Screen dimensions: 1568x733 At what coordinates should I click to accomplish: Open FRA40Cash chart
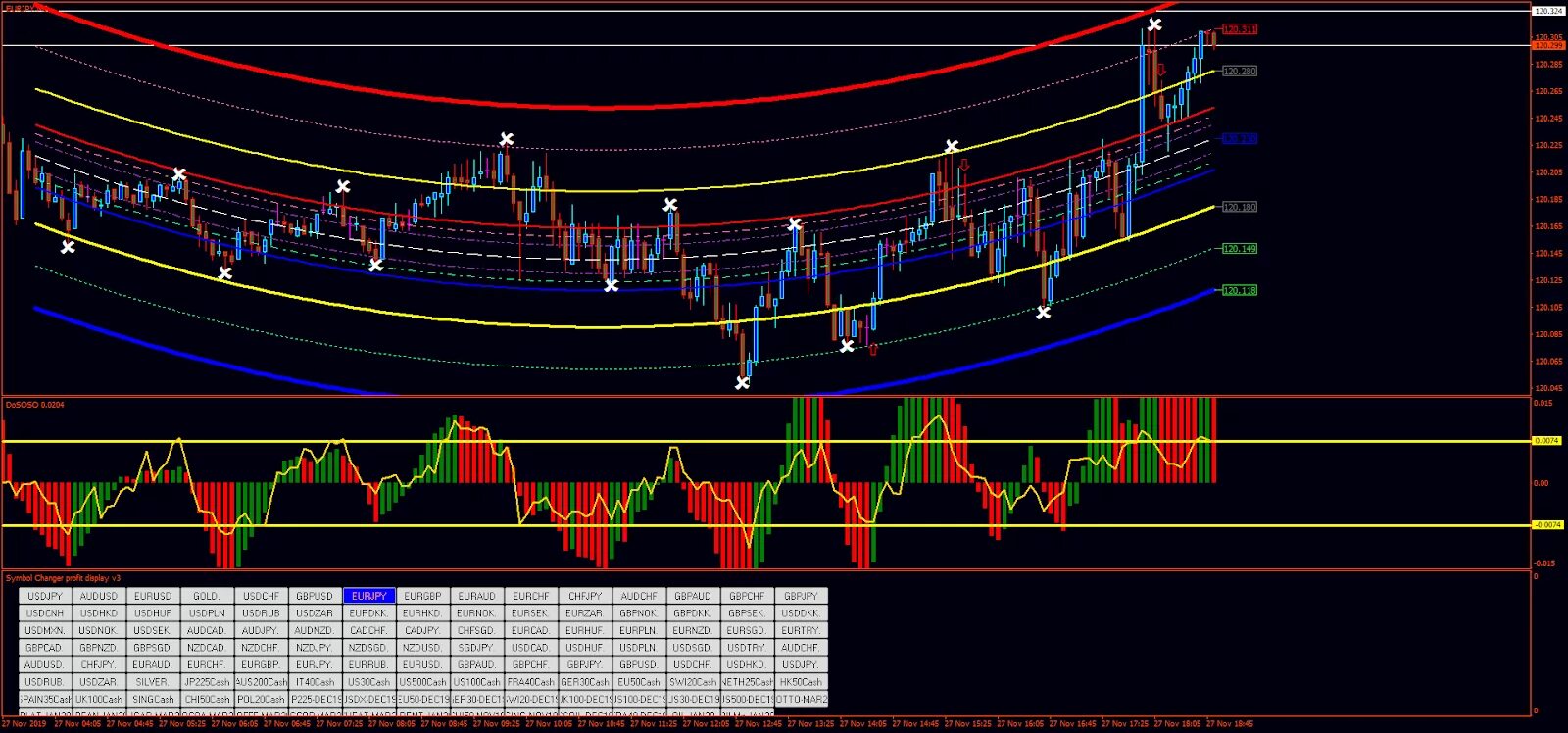click(530, 682)
